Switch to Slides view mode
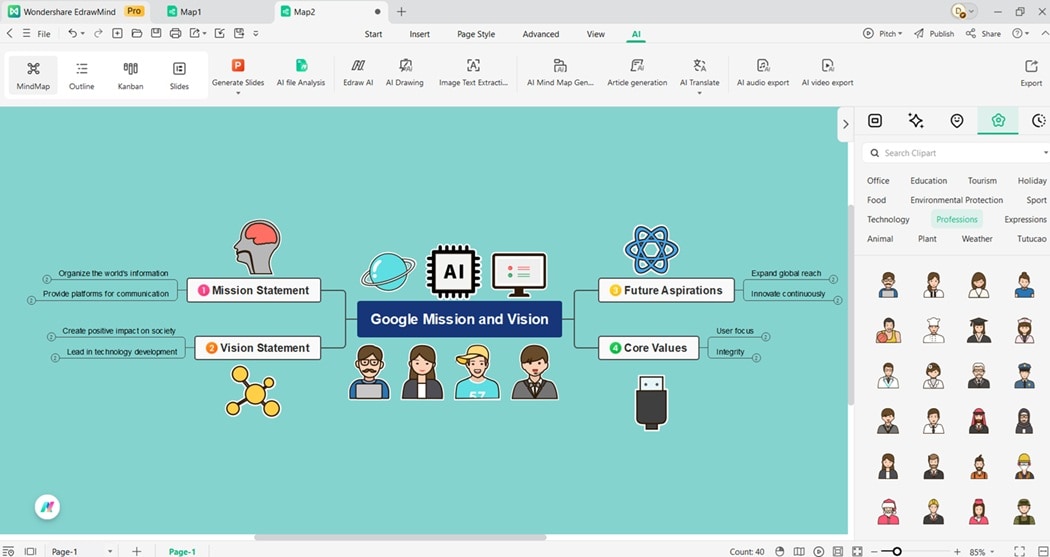This screenshot has width=1050, height=557. tap(179, 75)
